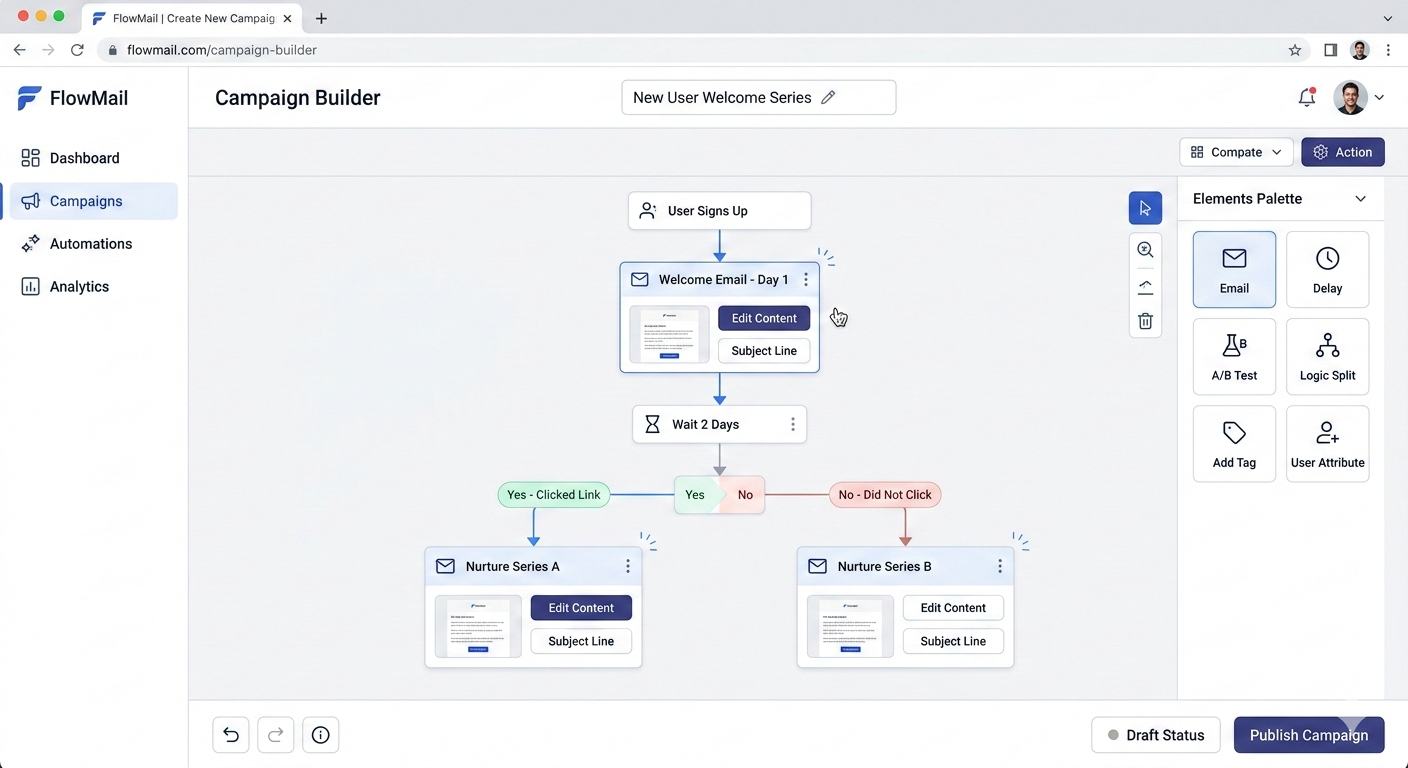Open the notifications bell
This screenshot has height=768, width=1408.
click(1306, 98)
